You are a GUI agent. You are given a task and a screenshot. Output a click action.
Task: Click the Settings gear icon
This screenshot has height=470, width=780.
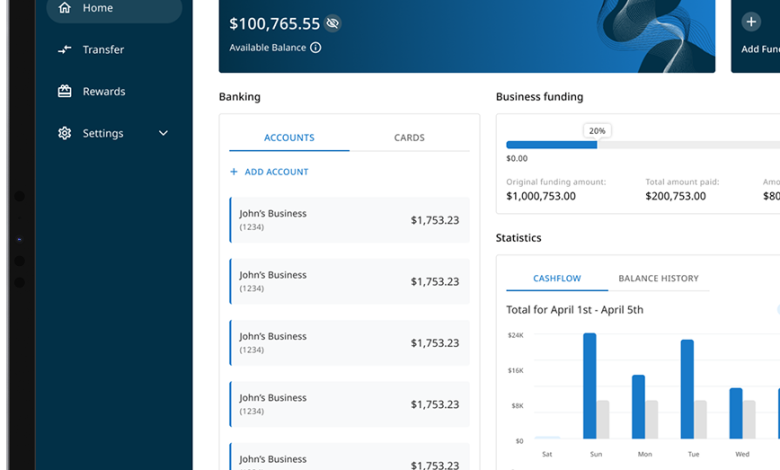(65, 133)
